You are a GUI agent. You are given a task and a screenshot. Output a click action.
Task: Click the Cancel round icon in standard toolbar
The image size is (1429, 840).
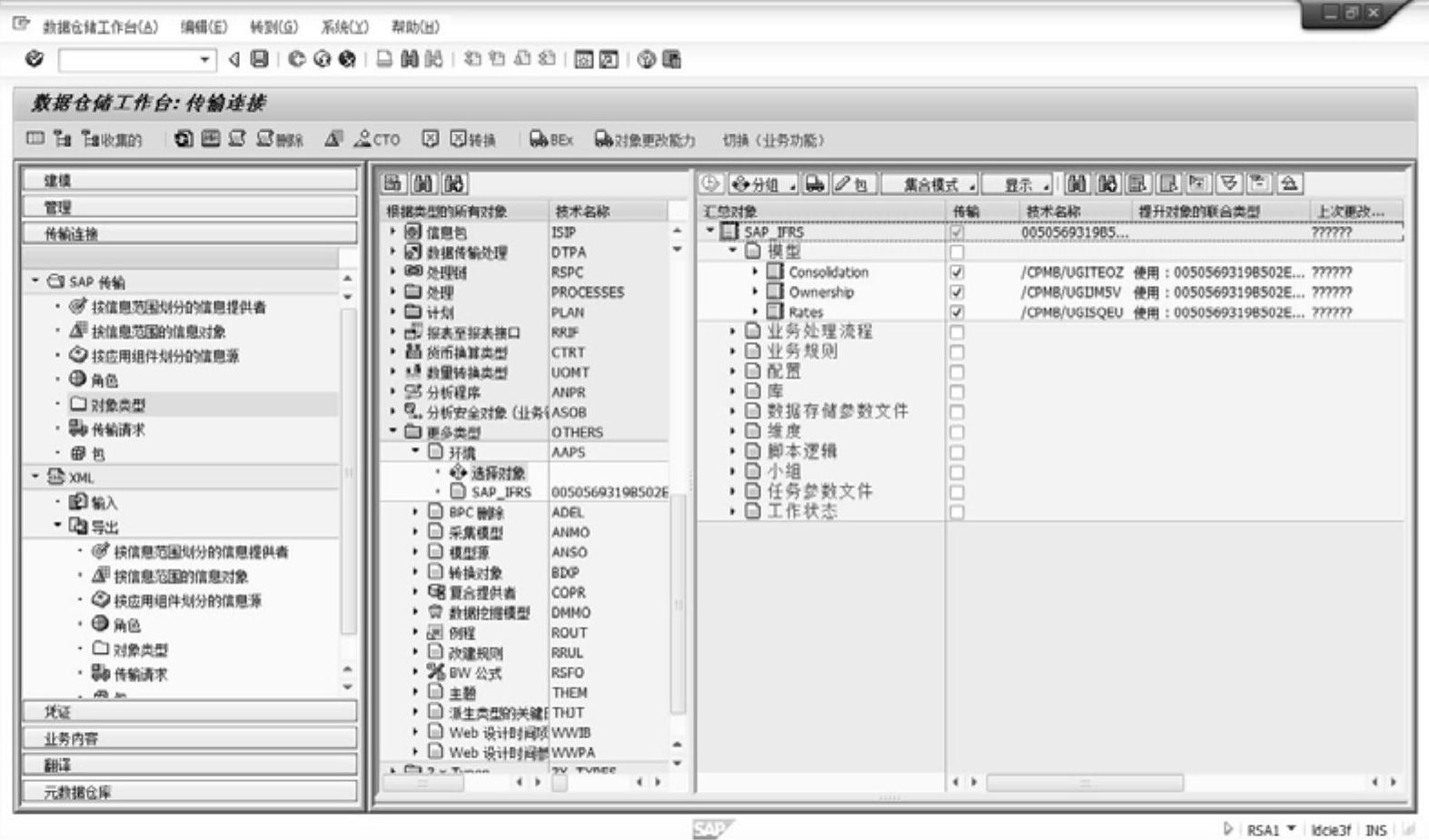347,59
